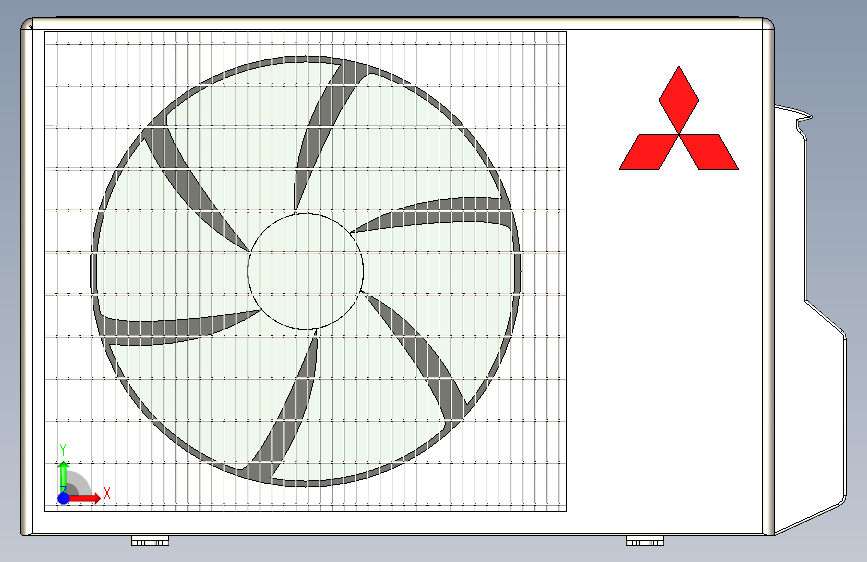Select the right mounting foot under the unit

(x=645, y=540)
